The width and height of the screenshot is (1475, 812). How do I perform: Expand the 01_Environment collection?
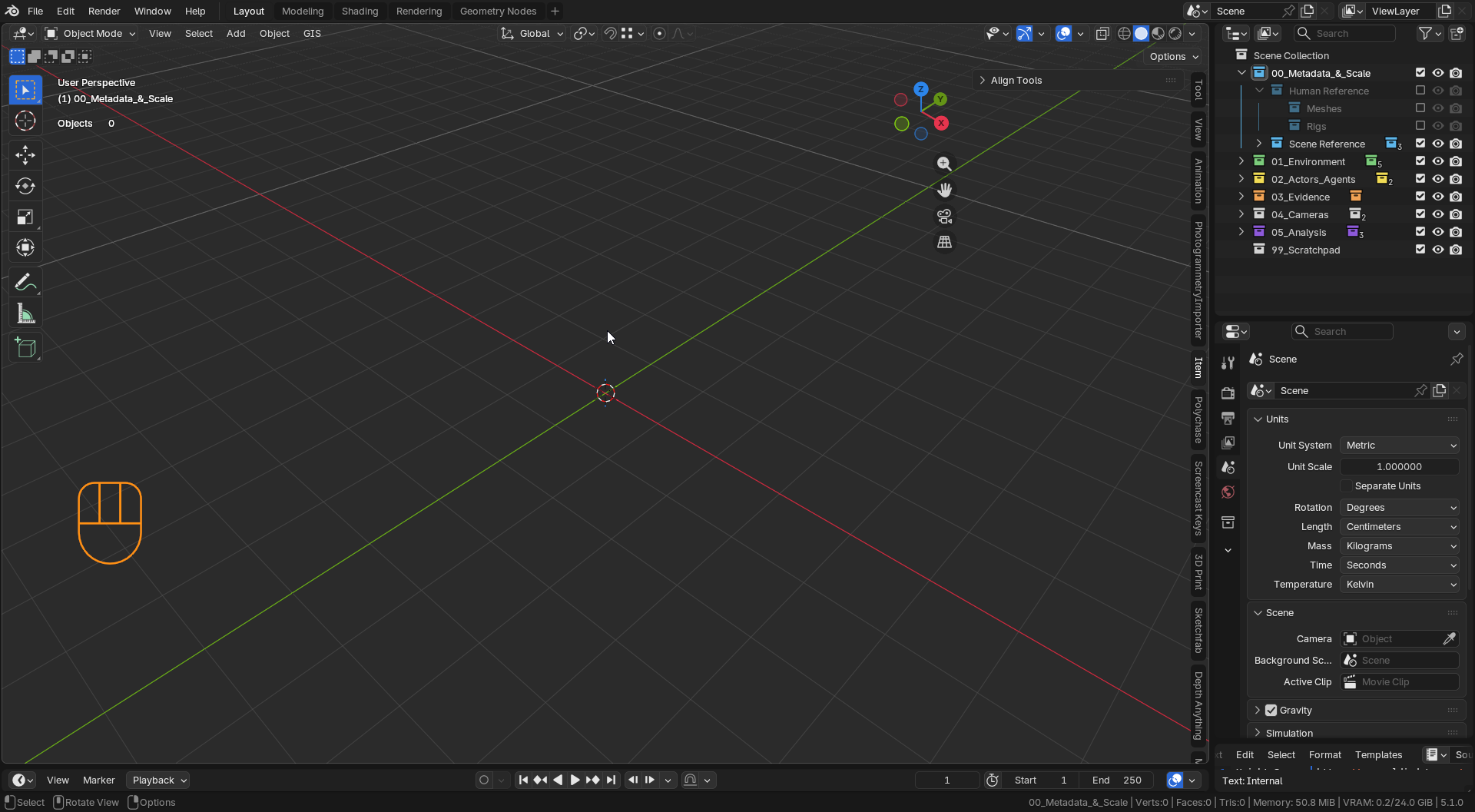pos(1241,161)
